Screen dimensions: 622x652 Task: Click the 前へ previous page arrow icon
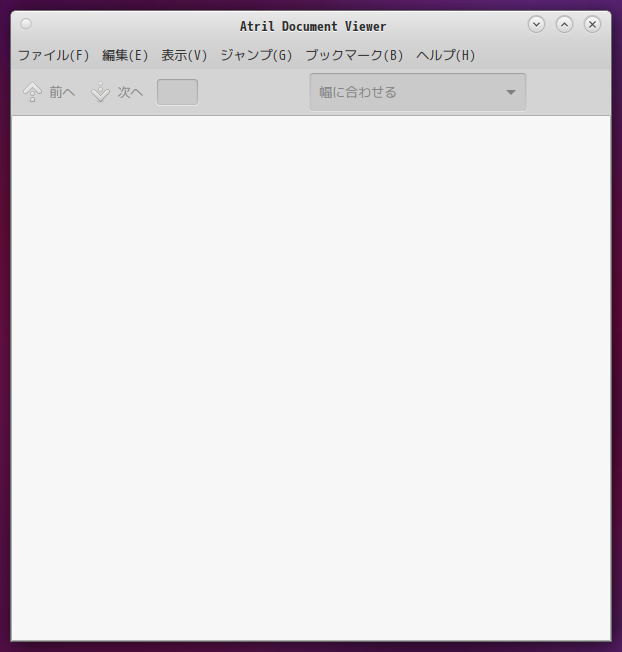(32, 92)
